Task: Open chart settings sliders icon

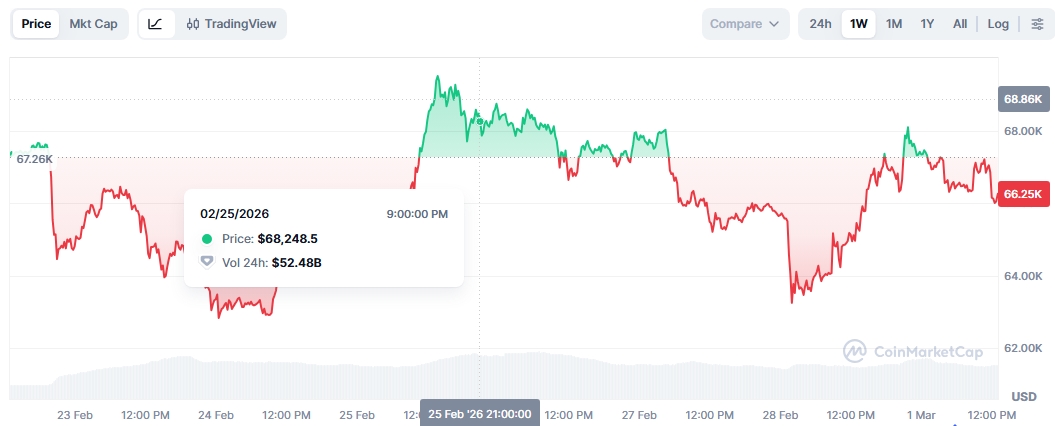Action: pyautogui.click(x=1036, y=24)
